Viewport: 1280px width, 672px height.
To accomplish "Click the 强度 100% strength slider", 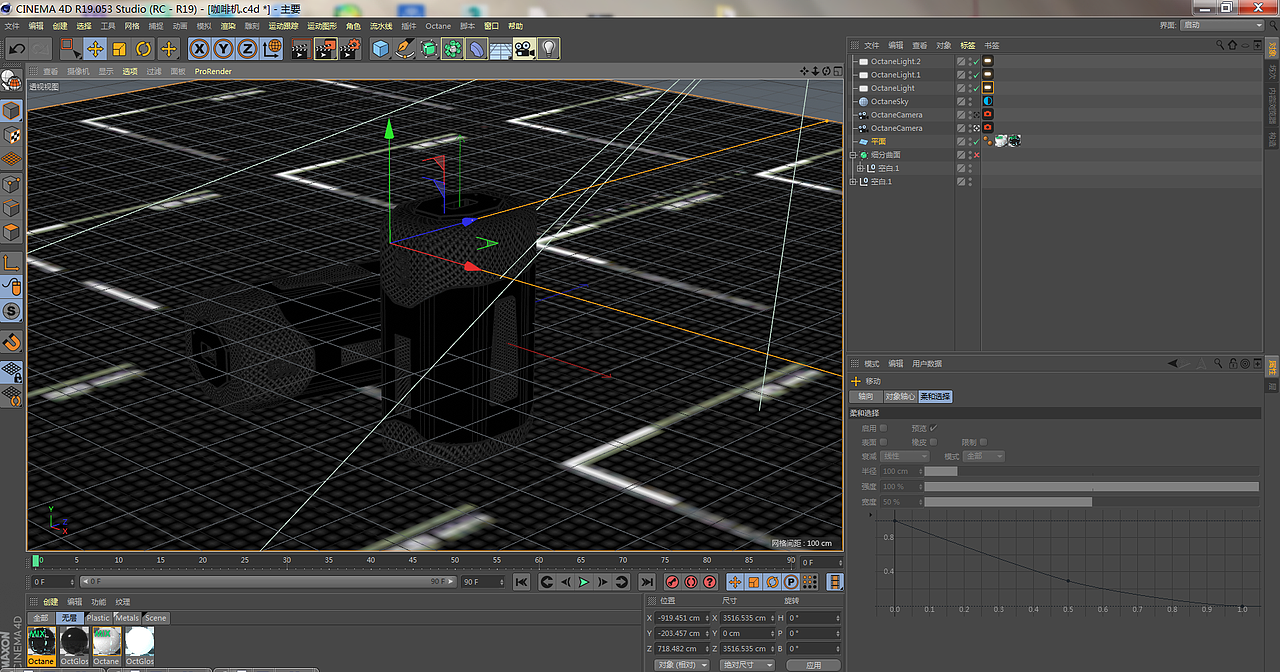I will pos(1090,487).
